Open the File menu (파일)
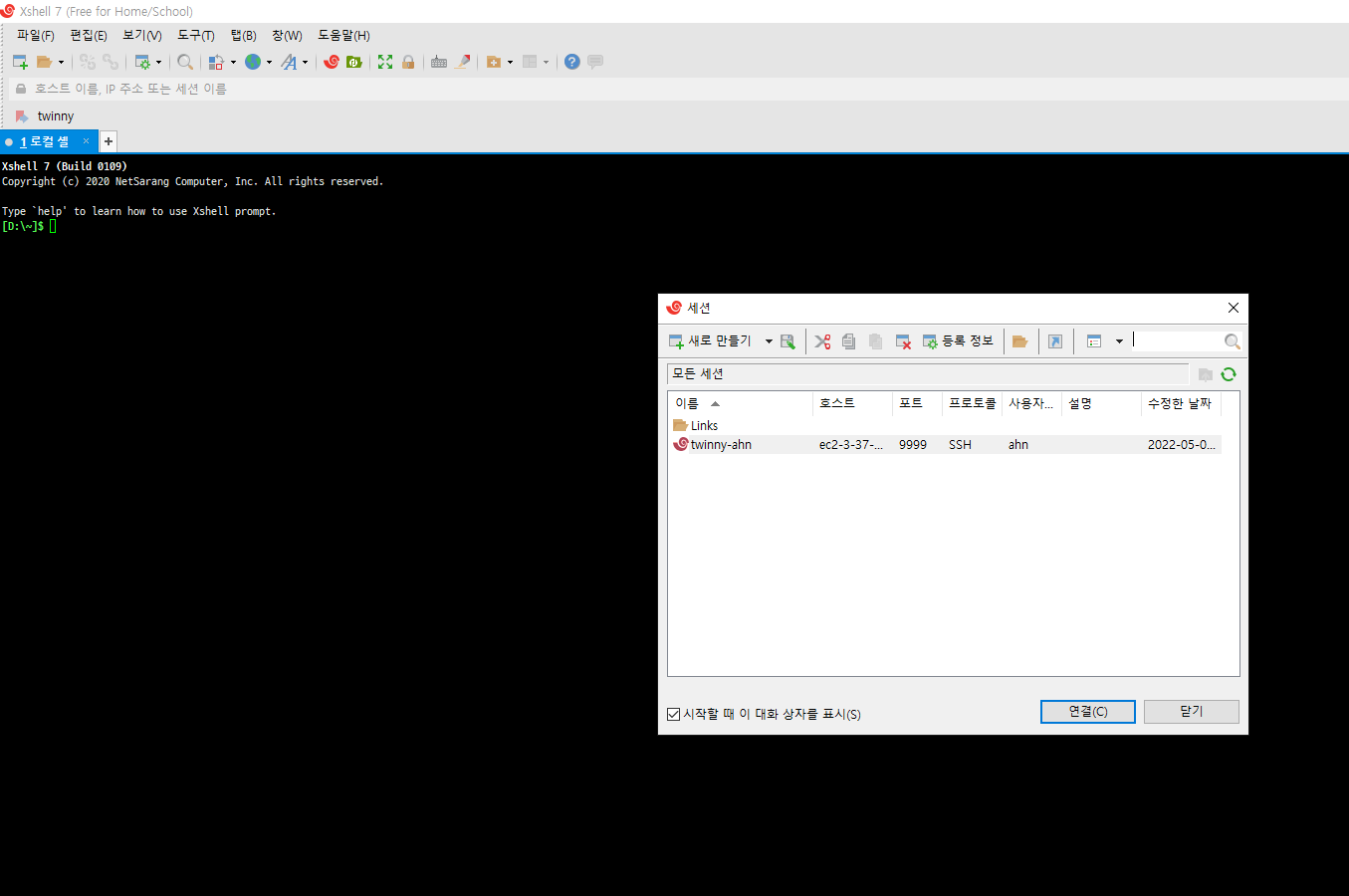The height and width of the screenshot is (896, 1349). [36, 36]
